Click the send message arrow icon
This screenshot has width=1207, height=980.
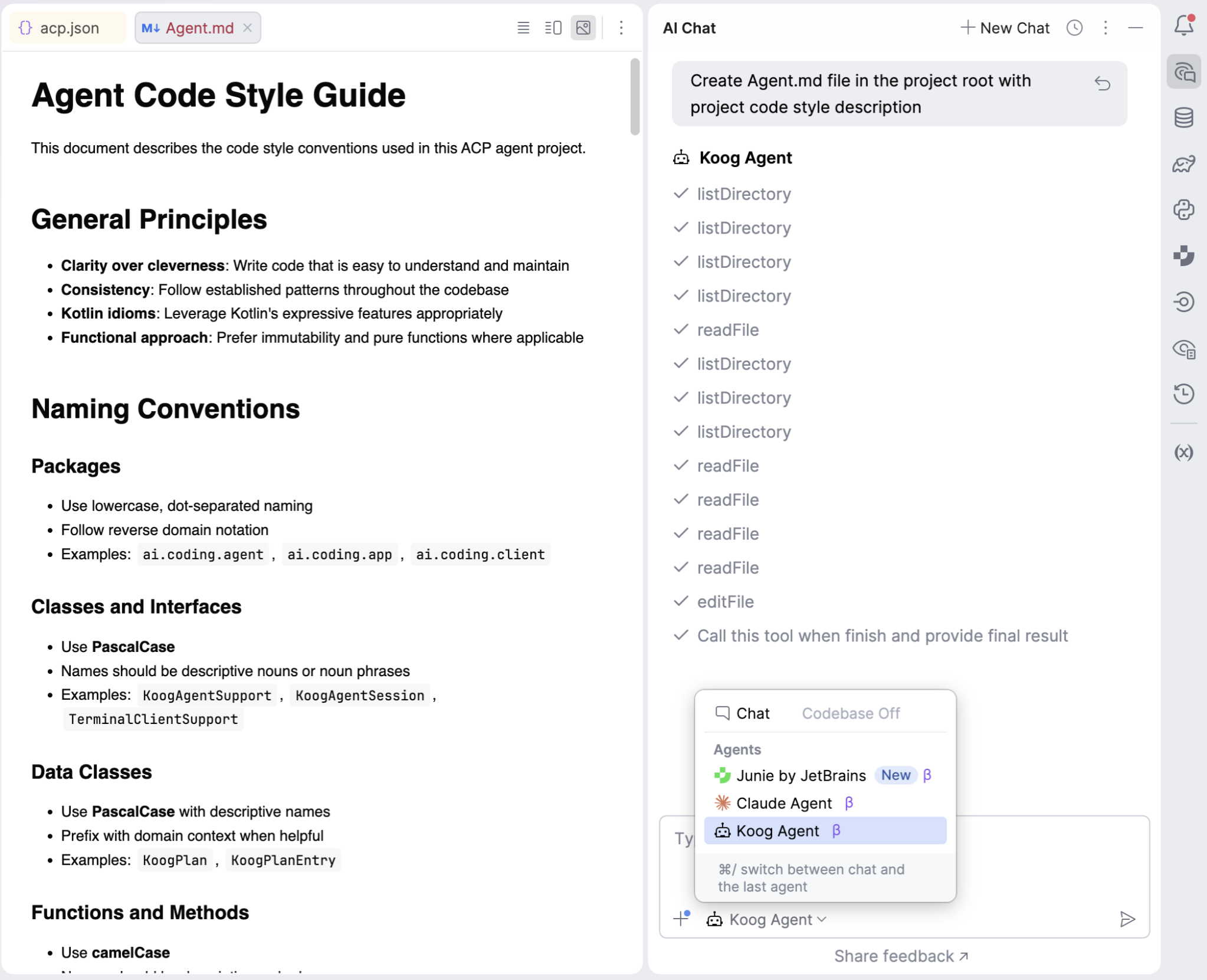(1127, 919)
